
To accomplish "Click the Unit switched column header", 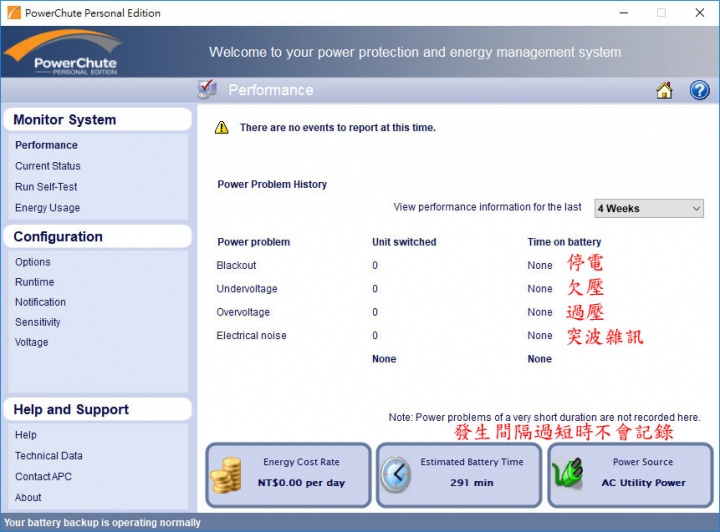I will (405, 242).
